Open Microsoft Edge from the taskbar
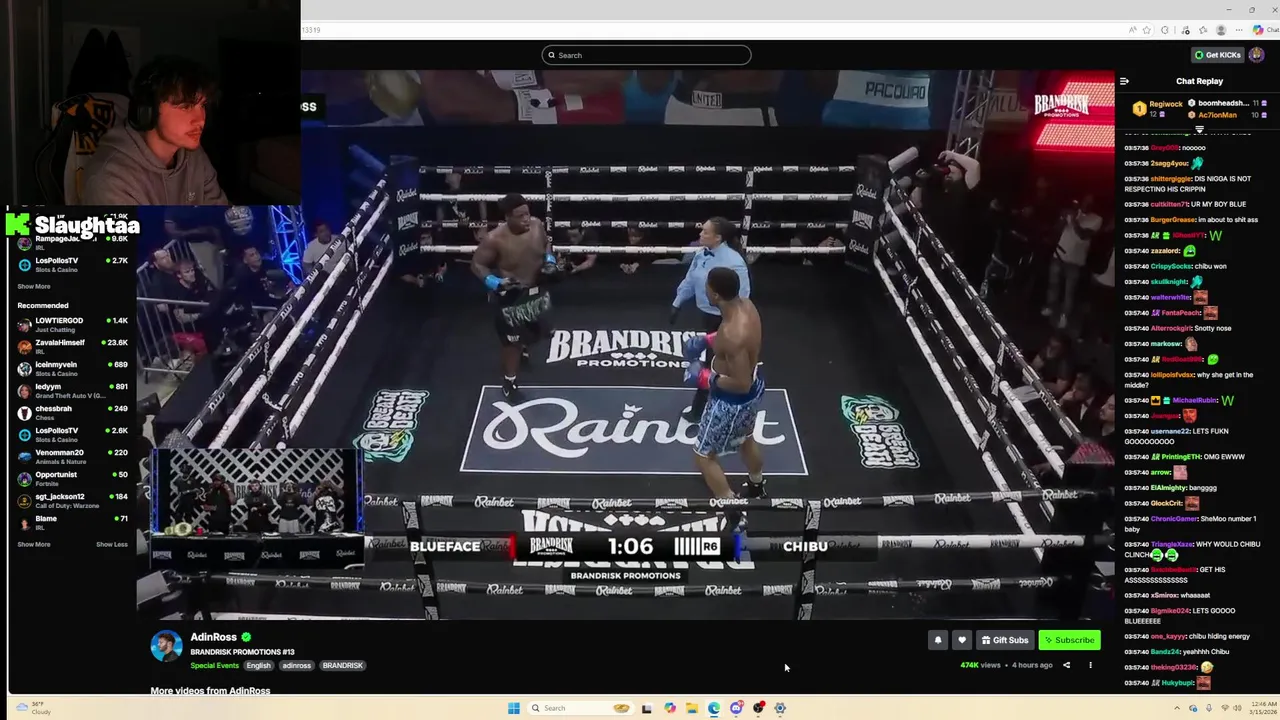Image resolution: width=1280 pixels, height=720 pixels. pos(714,708)
